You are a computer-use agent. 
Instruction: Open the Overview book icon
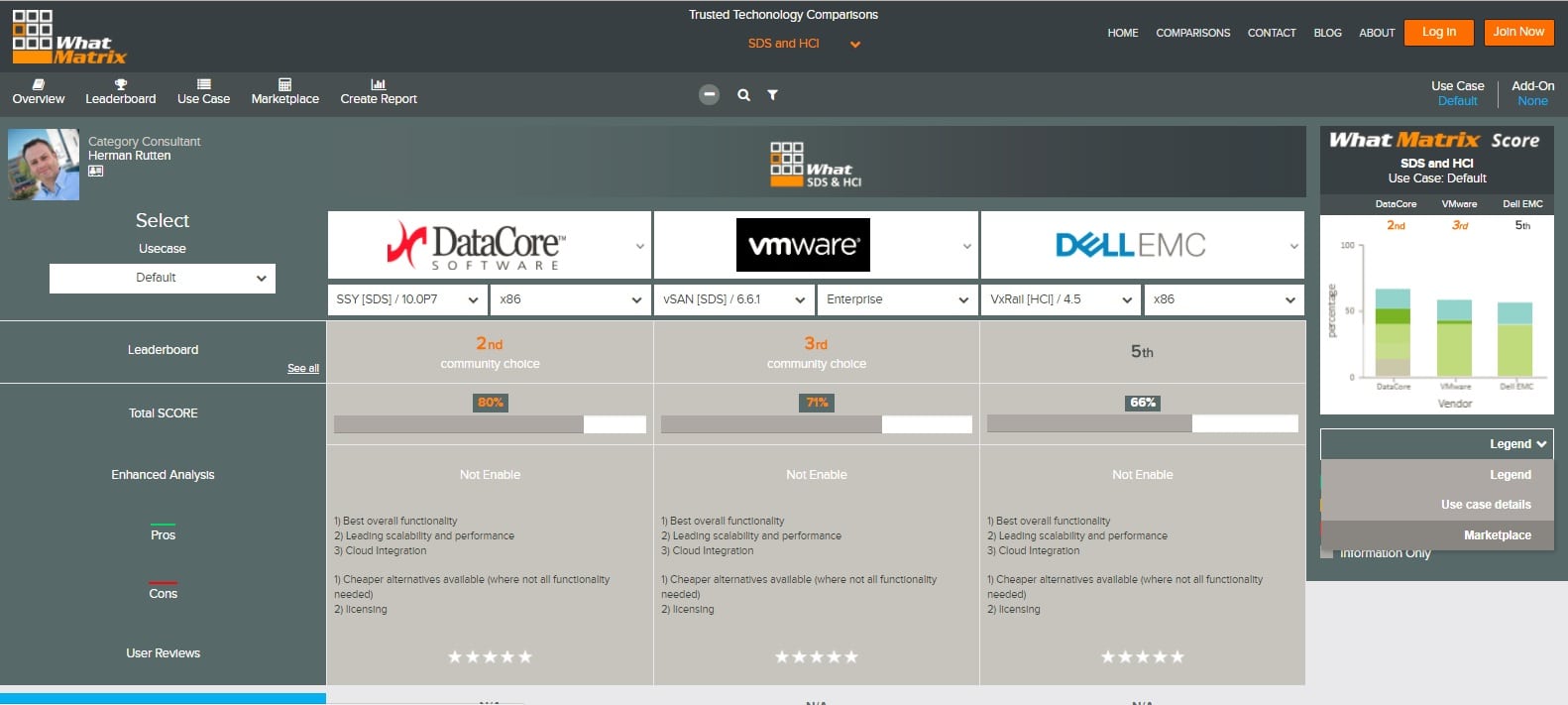pyautogui.click(x=39, y=85)
